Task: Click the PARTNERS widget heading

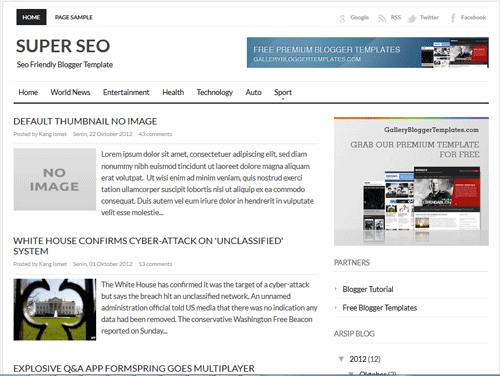Action: [x=352, y=263]
